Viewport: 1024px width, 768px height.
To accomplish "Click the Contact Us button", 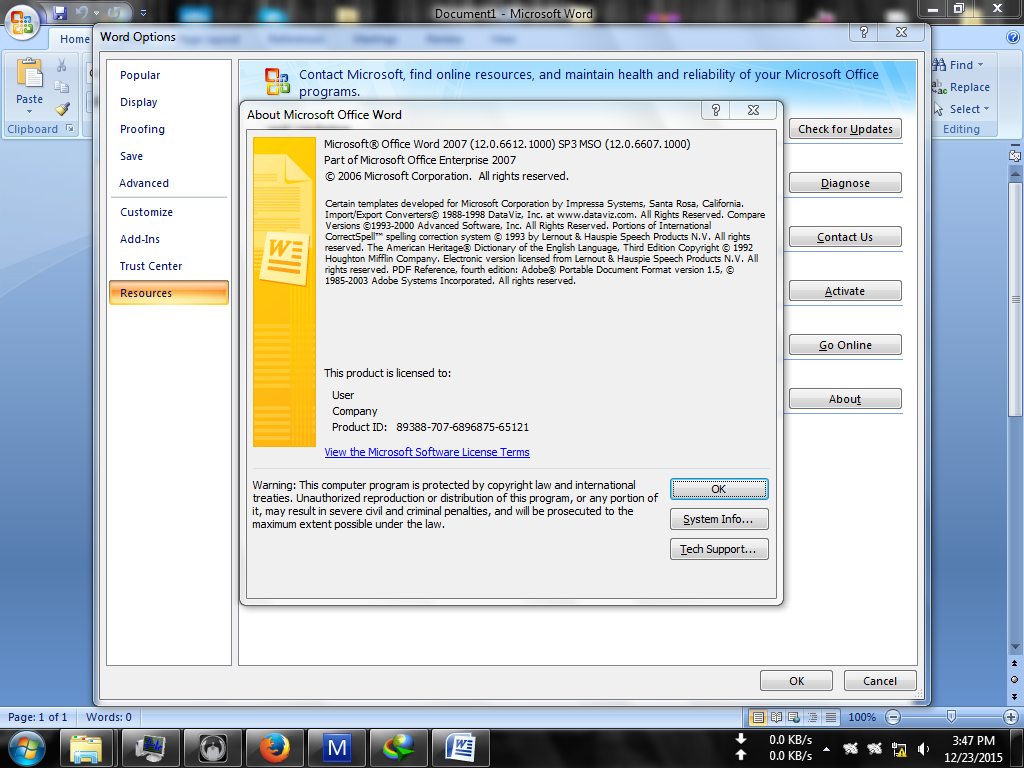I will click(845, 237).
